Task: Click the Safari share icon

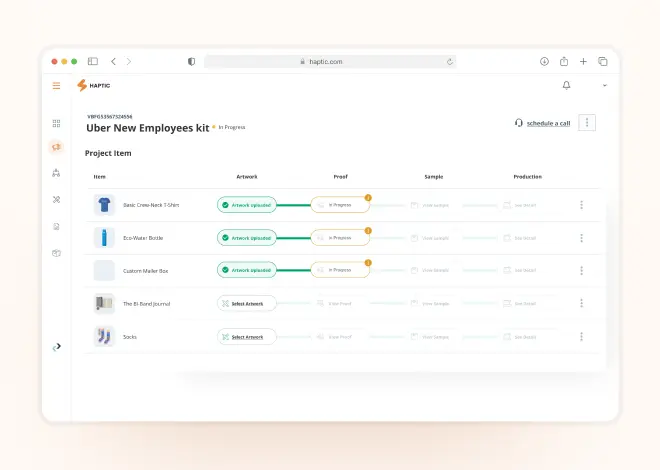Action: (x=564, y=61)
